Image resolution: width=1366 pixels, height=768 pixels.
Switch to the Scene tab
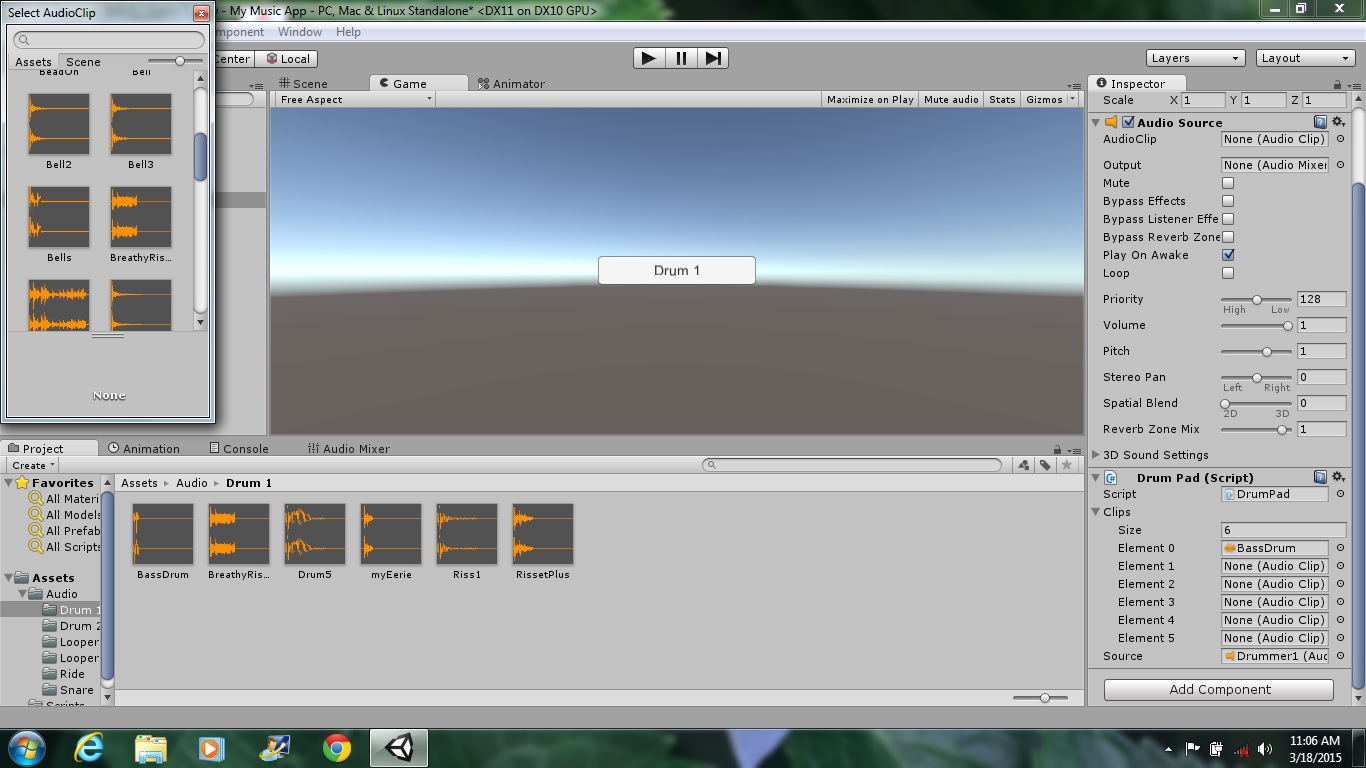(x=303, y=84)
